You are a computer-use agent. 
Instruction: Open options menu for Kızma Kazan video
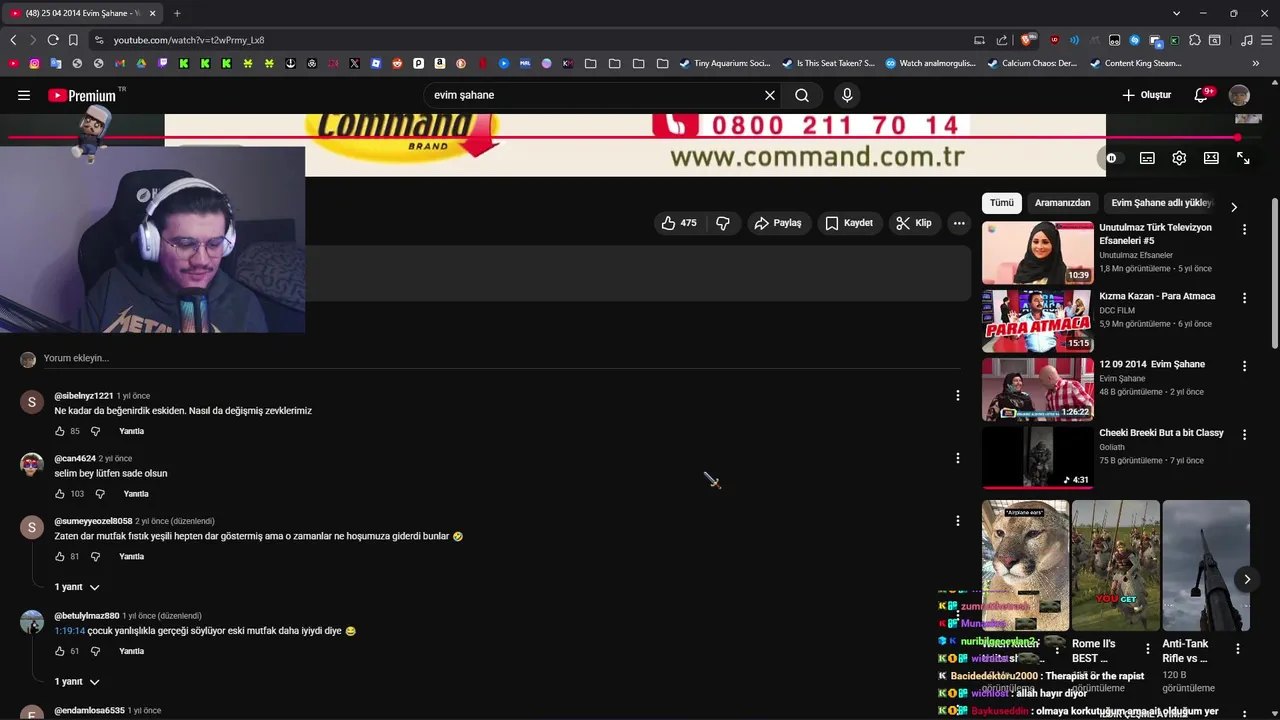(1244, 298)
